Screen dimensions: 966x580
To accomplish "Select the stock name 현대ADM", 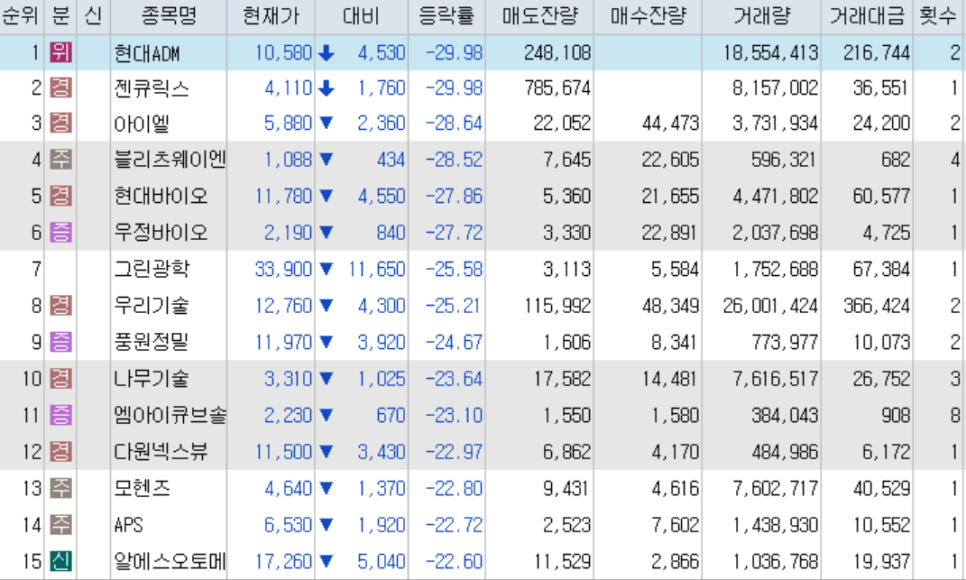I will pos(147,54).
